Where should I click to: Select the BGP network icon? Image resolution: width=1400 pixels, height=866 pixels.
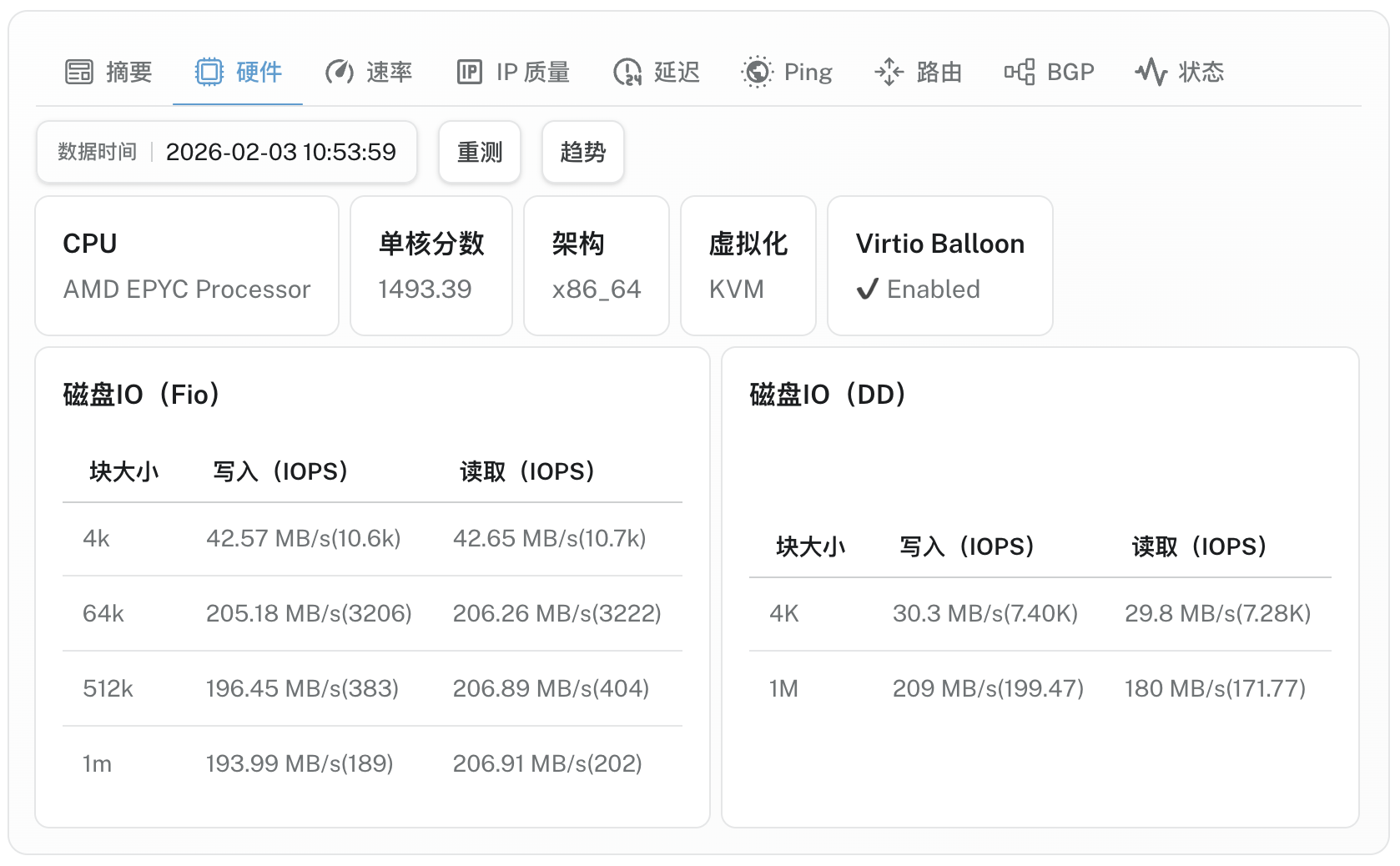tap(1018, 72)
